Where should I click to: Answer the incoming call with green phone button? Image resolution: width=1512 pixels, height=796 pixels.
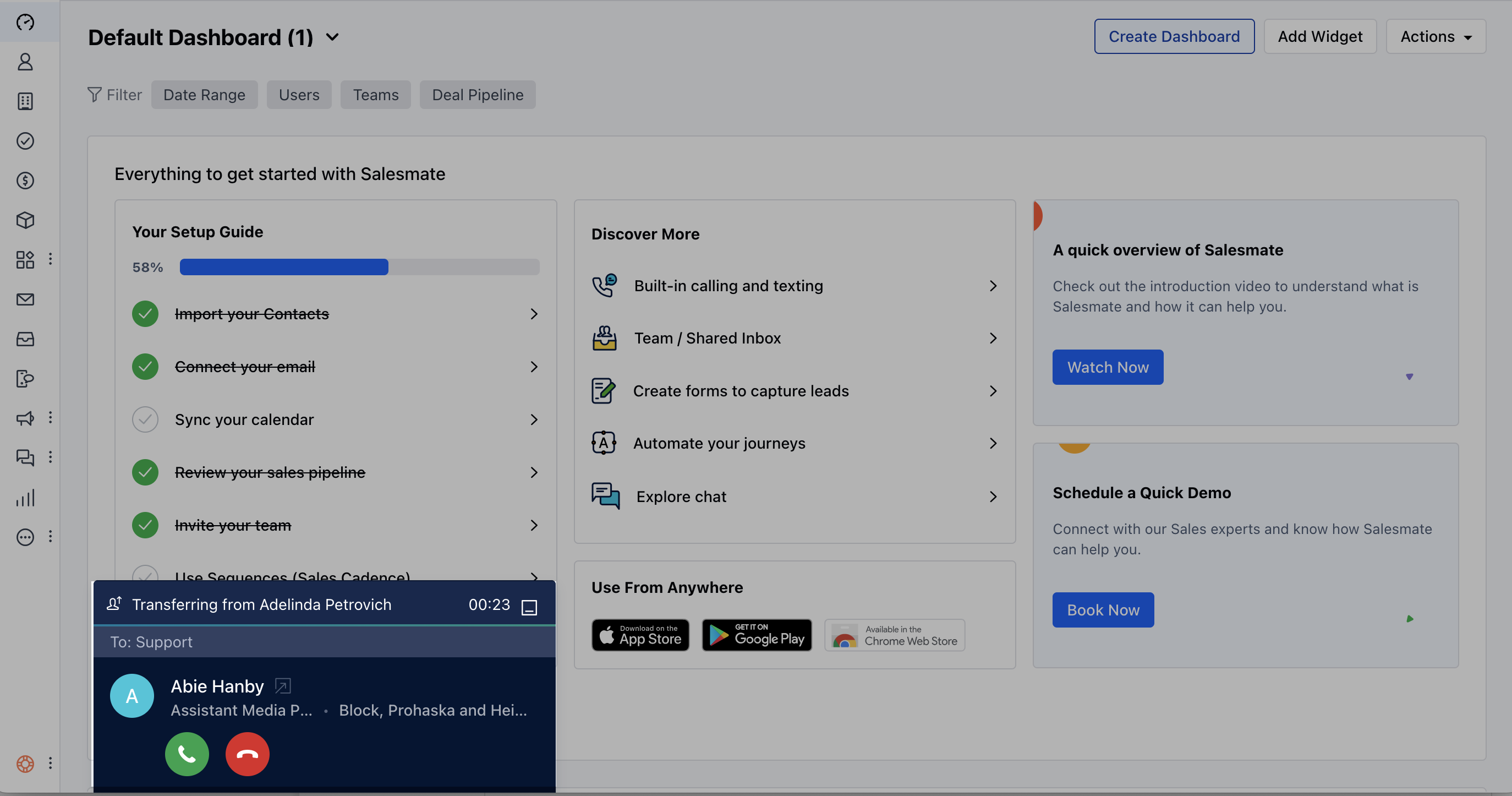click(187, 754)
